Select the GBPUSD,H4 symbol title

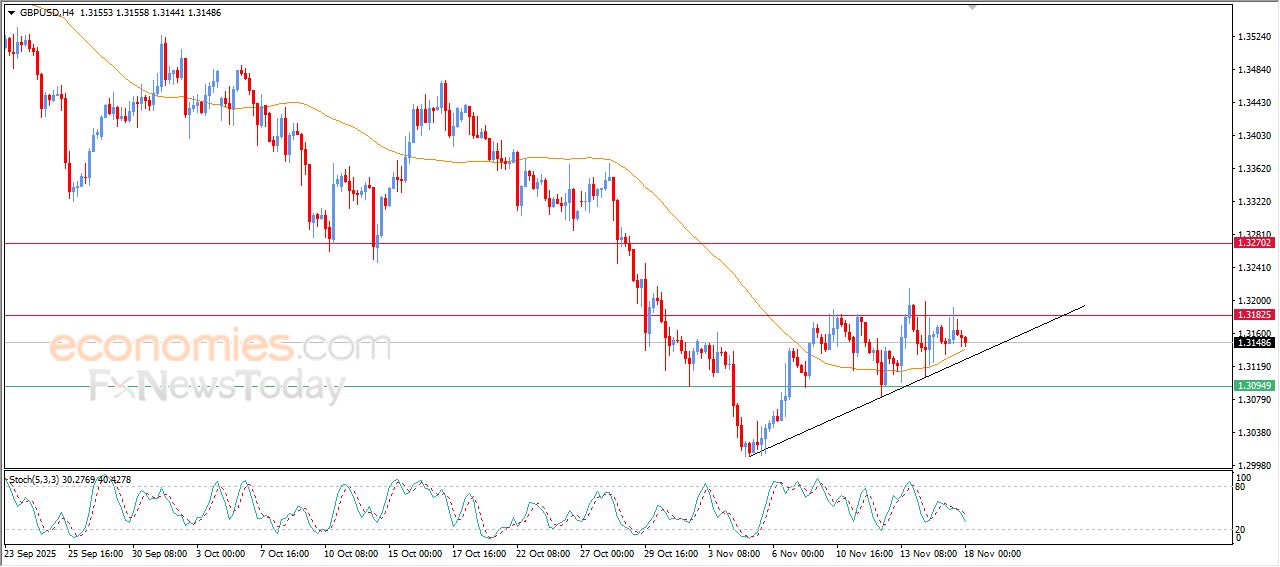click(46, 13)
